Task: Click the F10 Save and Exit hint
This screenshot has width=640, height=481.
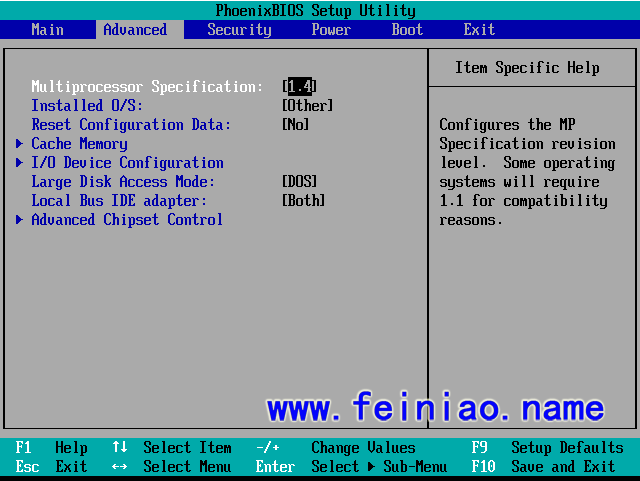Action: [x=544, y=467]
